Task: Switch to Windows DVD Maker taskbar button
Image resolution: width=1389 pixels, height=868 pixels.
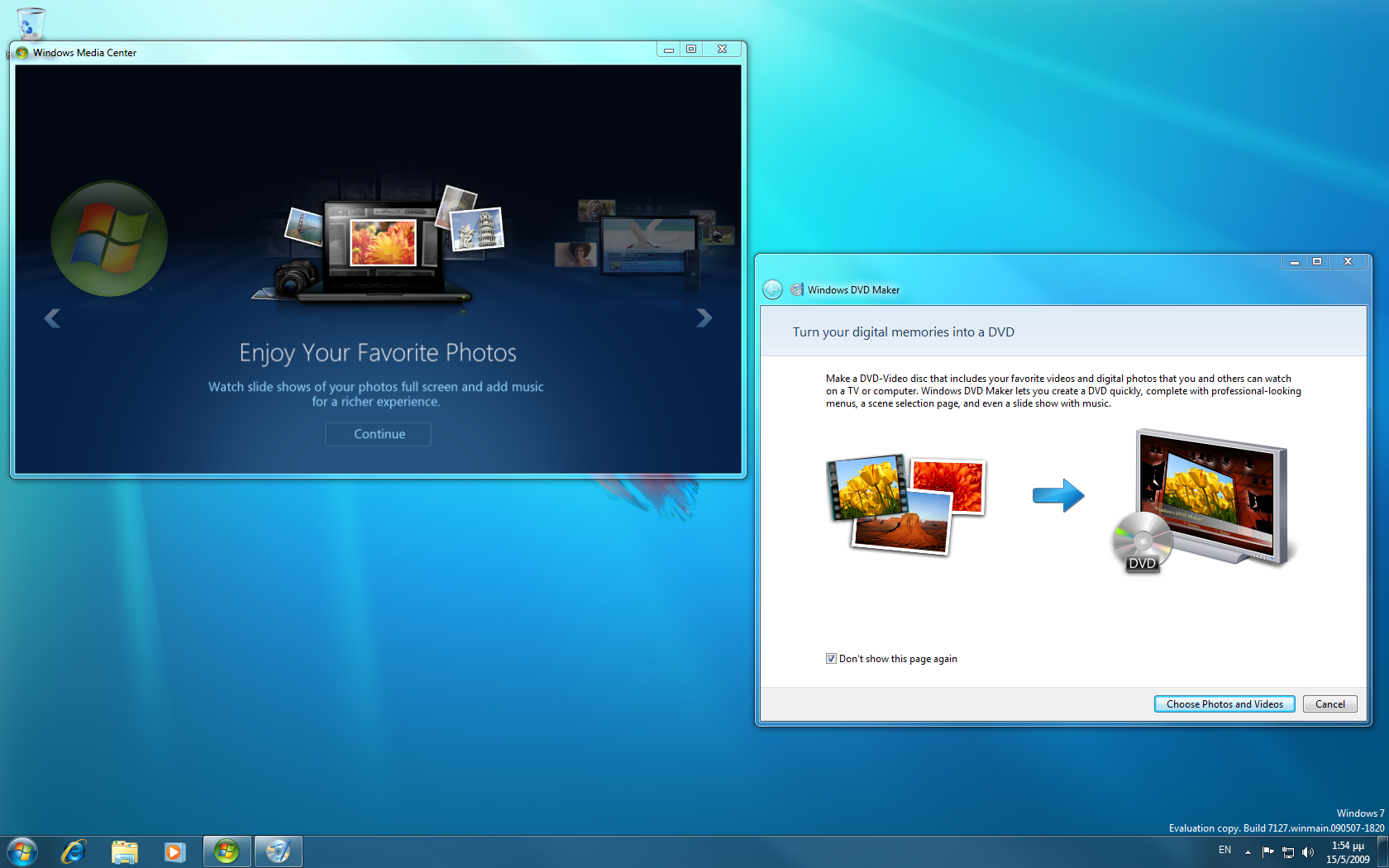Action: 279,851
